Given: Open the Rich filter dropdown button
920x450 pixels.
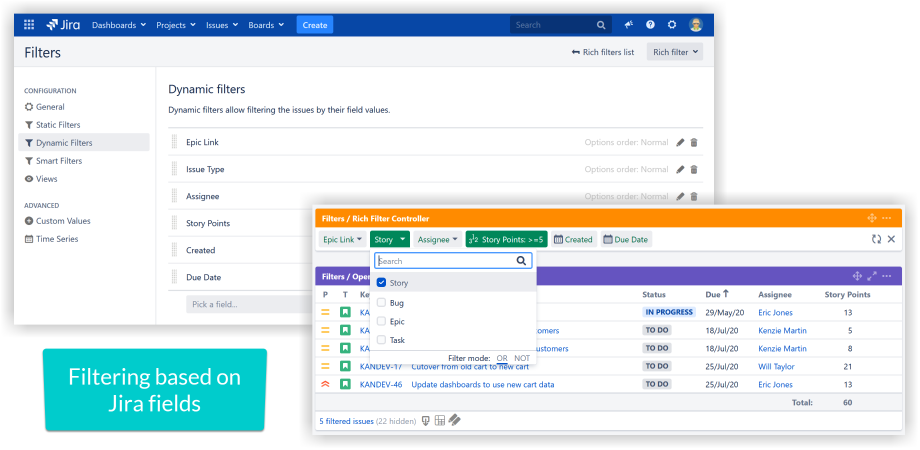Looking at the screenshot, I should tap(676, 52).
